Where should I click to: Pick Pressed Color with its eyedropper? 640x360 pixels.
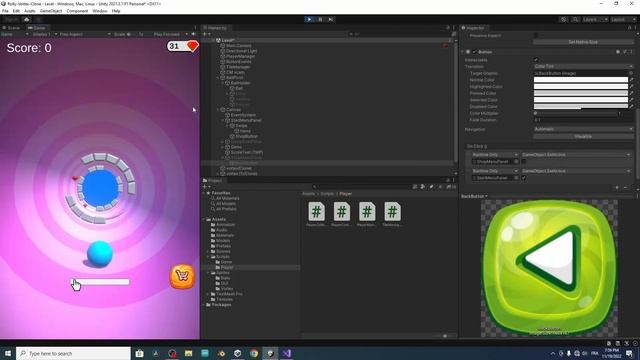coord(631,93)
